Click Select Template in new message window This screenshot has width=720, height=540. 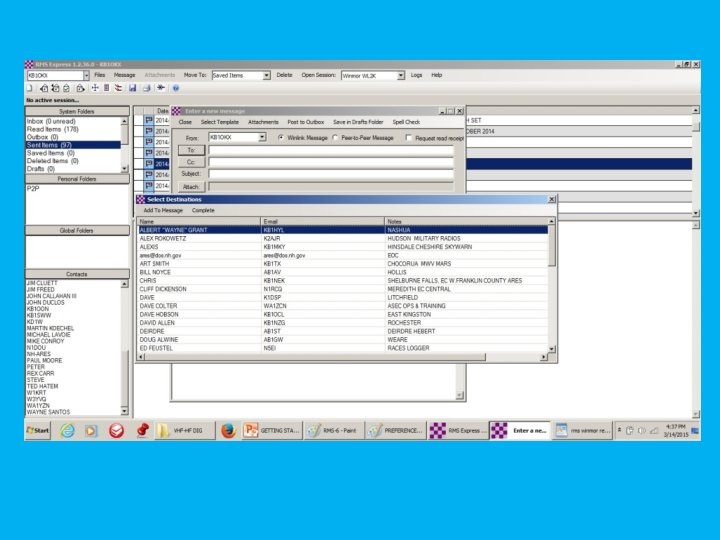point(219,122)
